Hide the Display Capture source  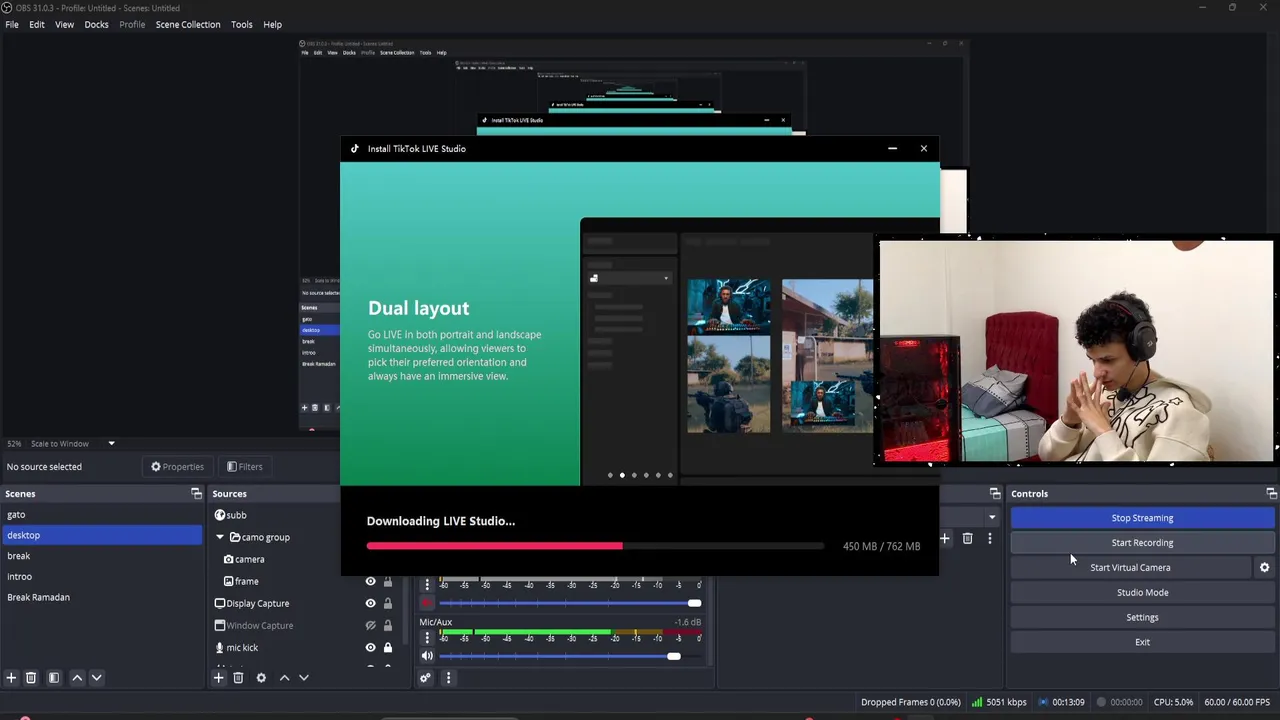point(370,603)
